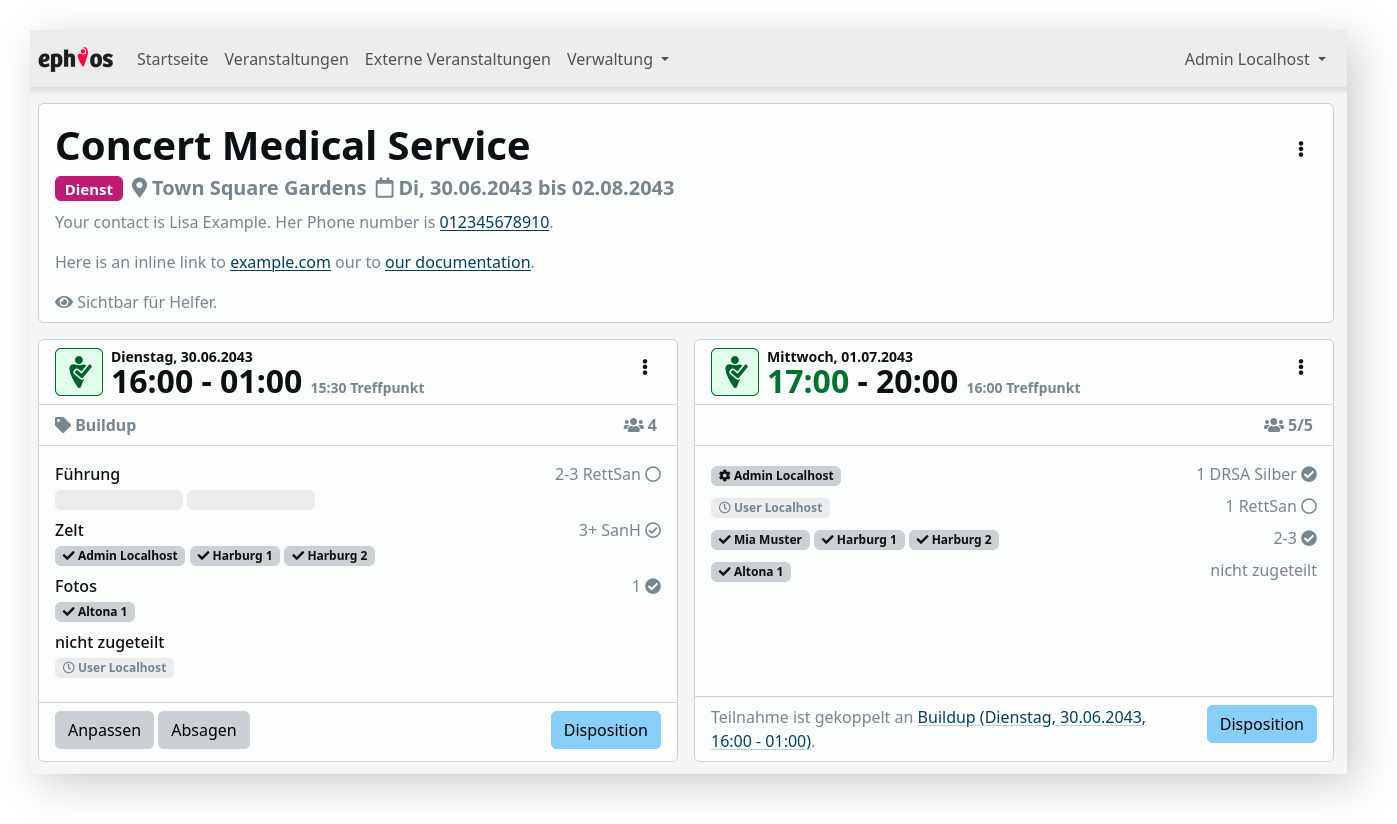Select Harburg 2 badge in the Mittwoch shift
Image resolution: width=1397 pixels, height=824 pixels.
[x=954, y=540]
